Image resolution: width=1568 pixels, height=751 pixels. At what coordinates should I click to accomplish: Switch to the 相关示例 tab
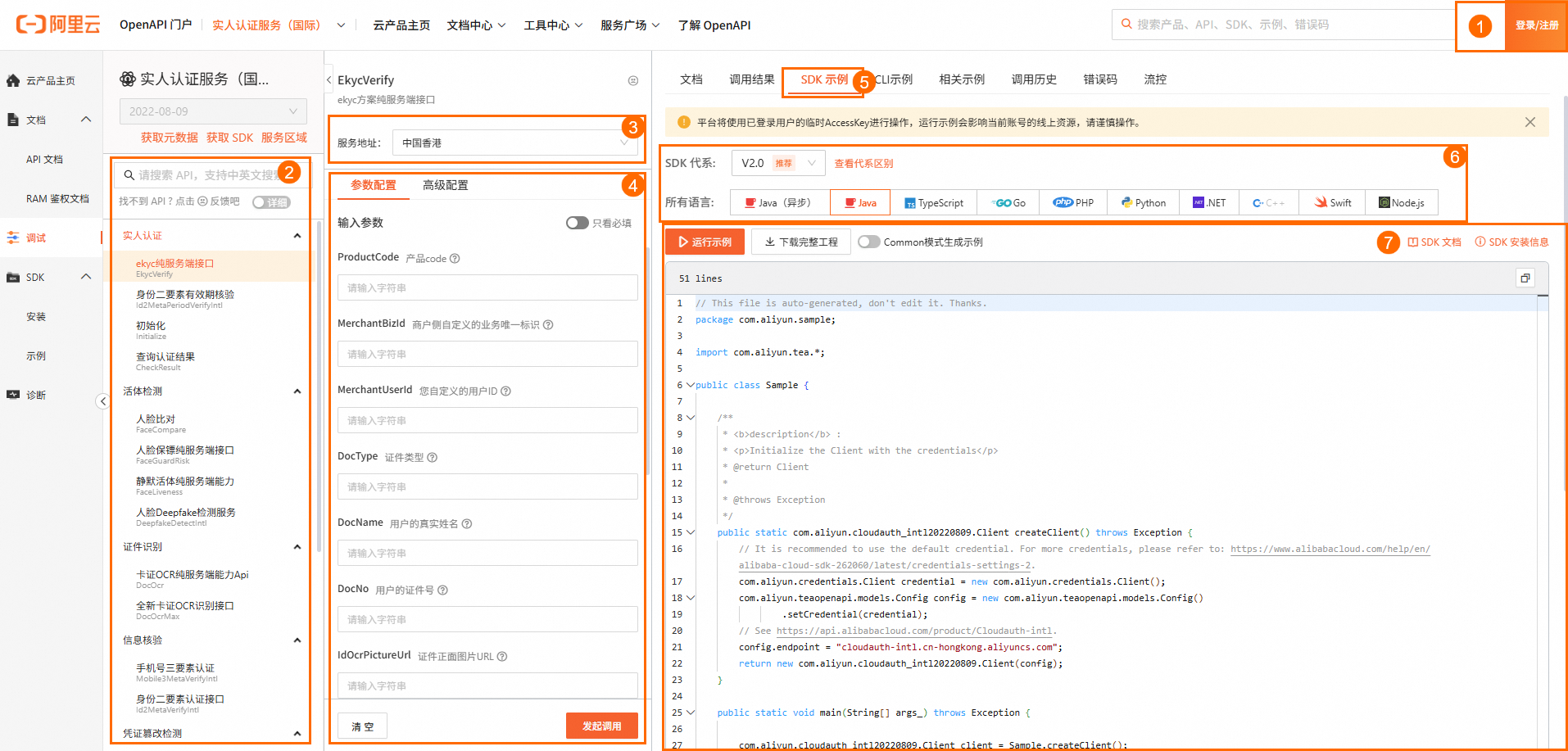tap(962, 79)
